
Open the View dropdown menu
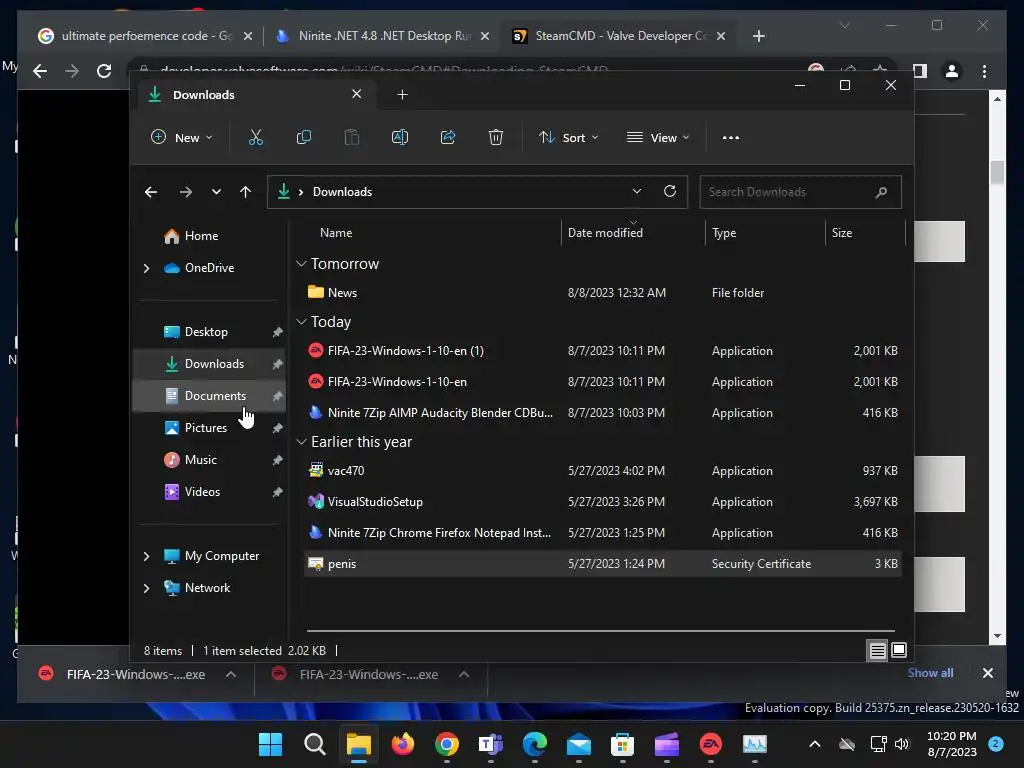point(658,137)
